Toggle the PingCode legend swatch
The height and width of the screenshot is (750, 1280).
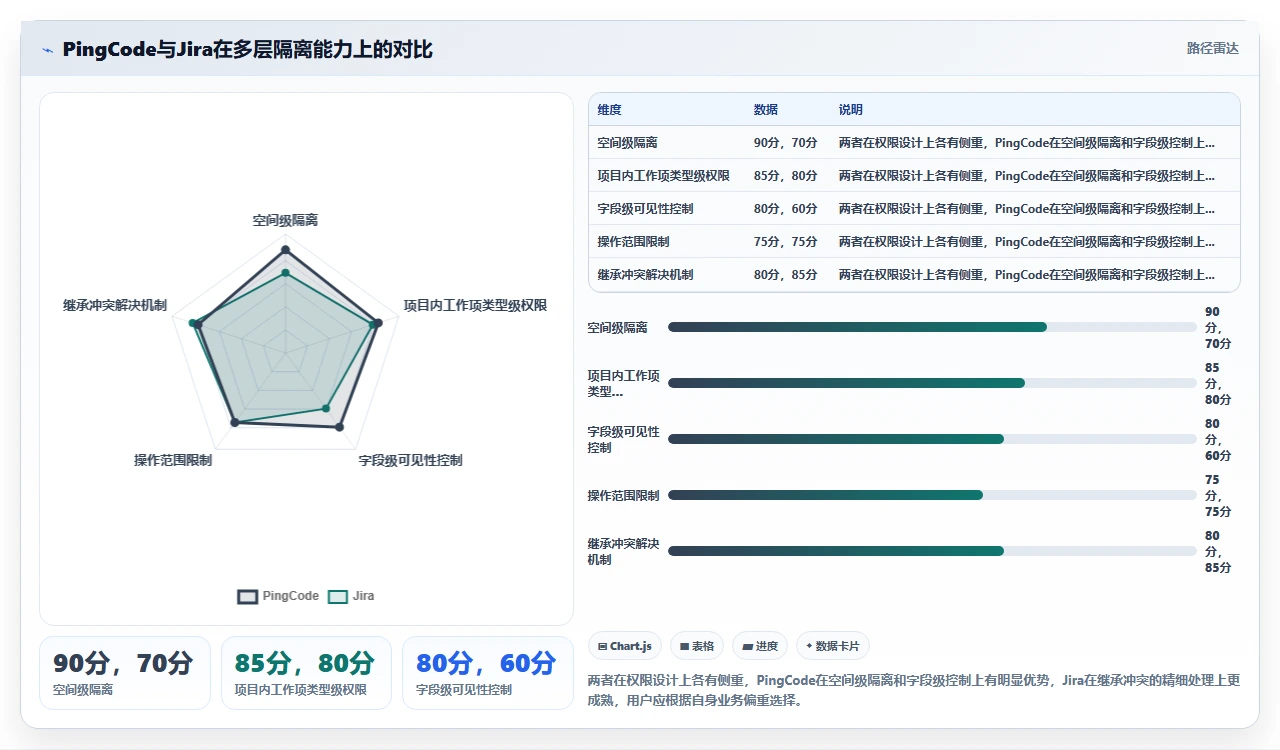point(248,596)
